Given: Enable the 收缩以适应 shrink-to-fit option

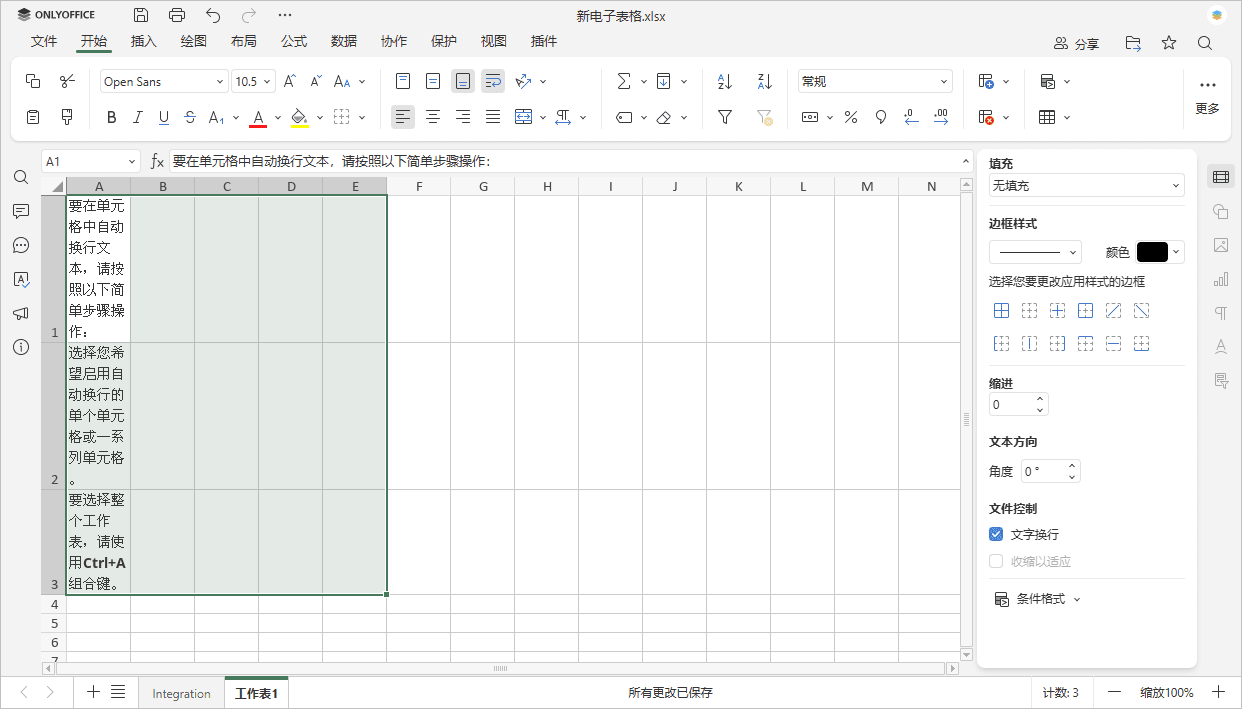Looking at the screenshot, I should (x=995, y=560).
